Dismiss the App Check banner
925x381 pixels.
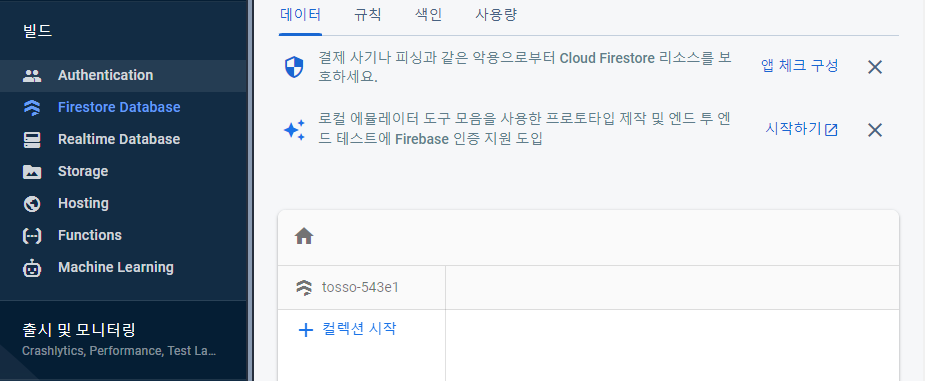pyautogui.click(x=875, y=67)
